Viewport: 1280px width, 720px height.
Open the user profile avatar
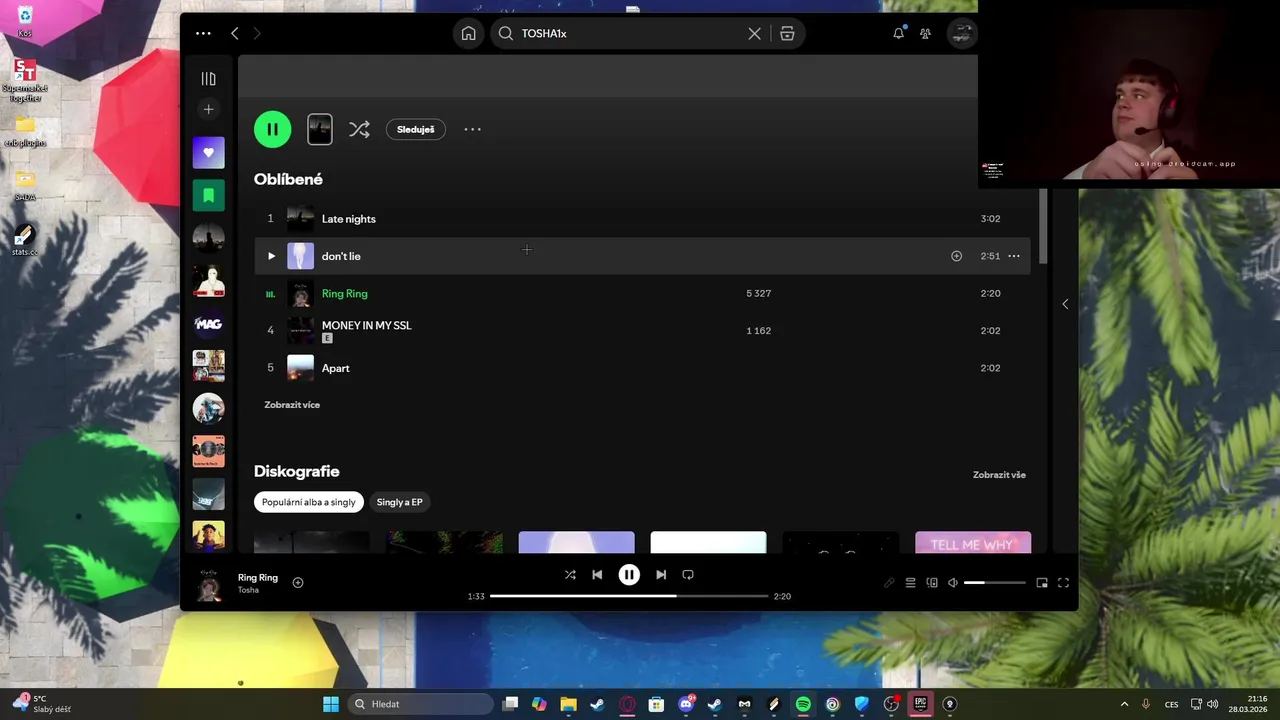[x=962, y=33]
